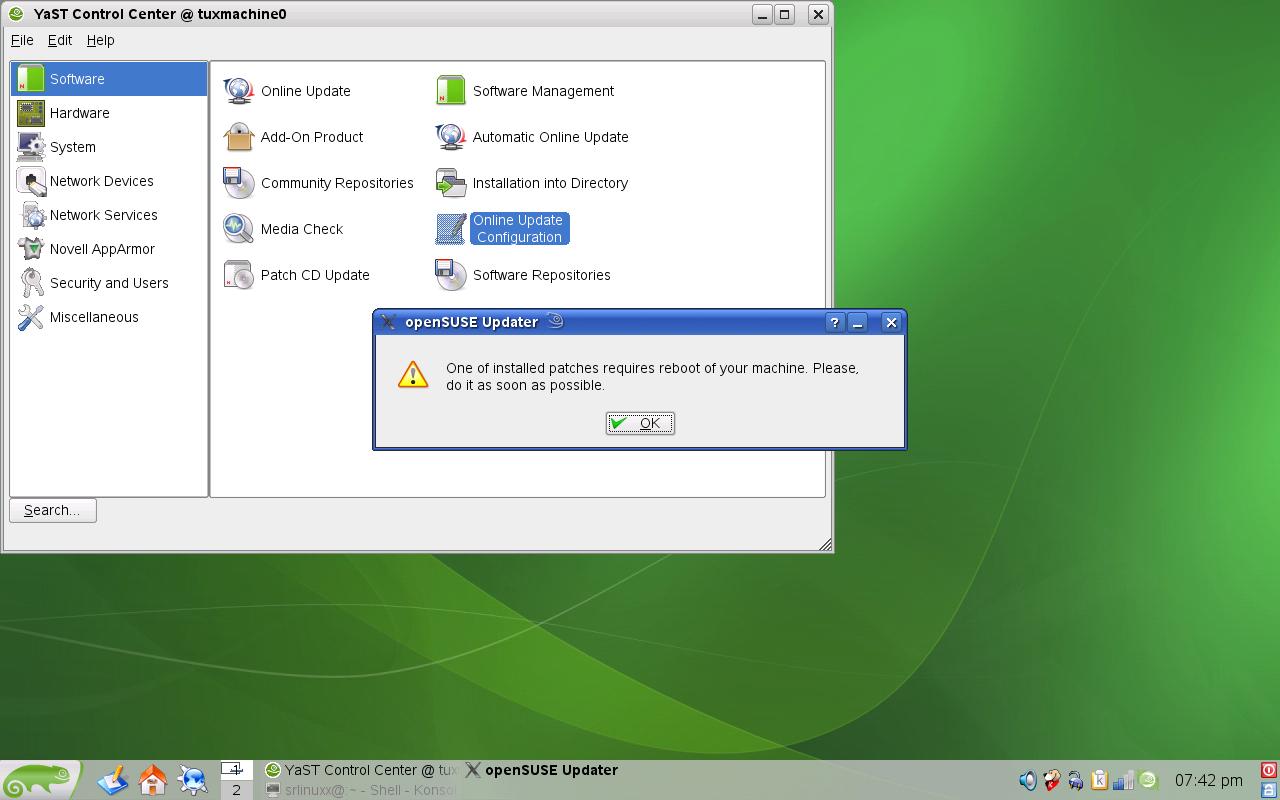Screen dimensions: 1280x800
Task: Switch to virtual desktop 1 in pager
Action: [236, 770]
